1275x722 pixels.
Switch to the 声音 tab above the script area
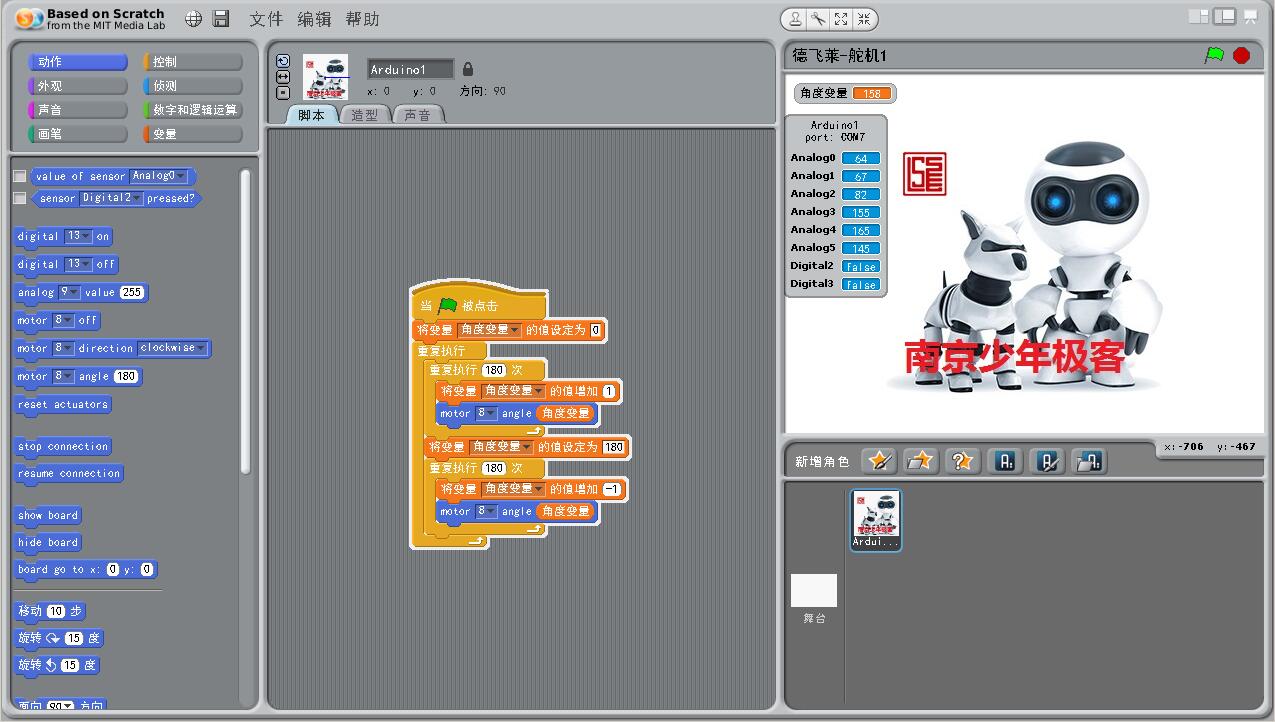click(x=418, y=115)
